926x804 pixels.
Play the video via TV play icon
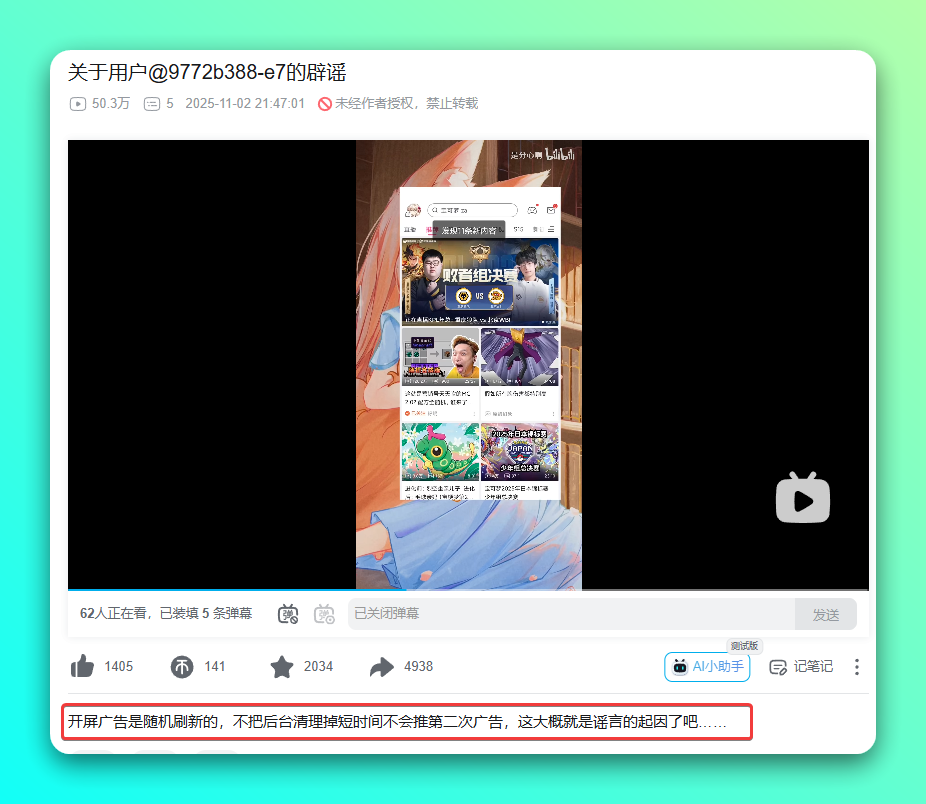pos(803,497)
